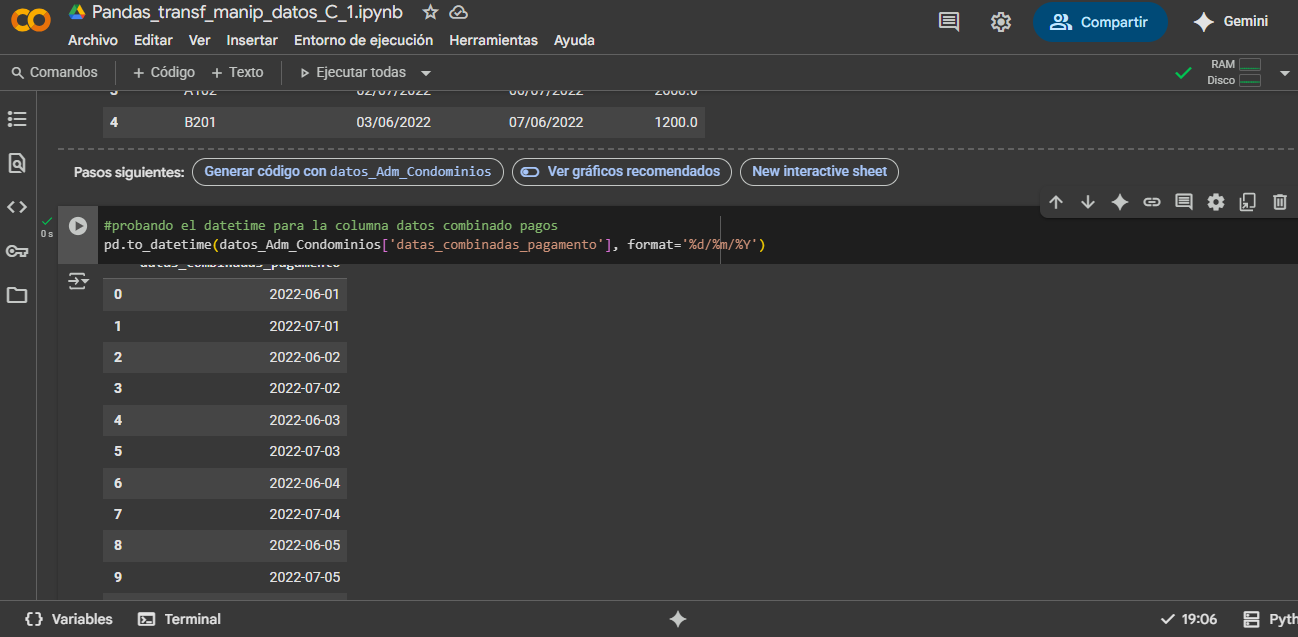The height and width of the screenshot is (637, 1298).
Task: Click the date cell 2022-06-05
Action: click(304, 546)
